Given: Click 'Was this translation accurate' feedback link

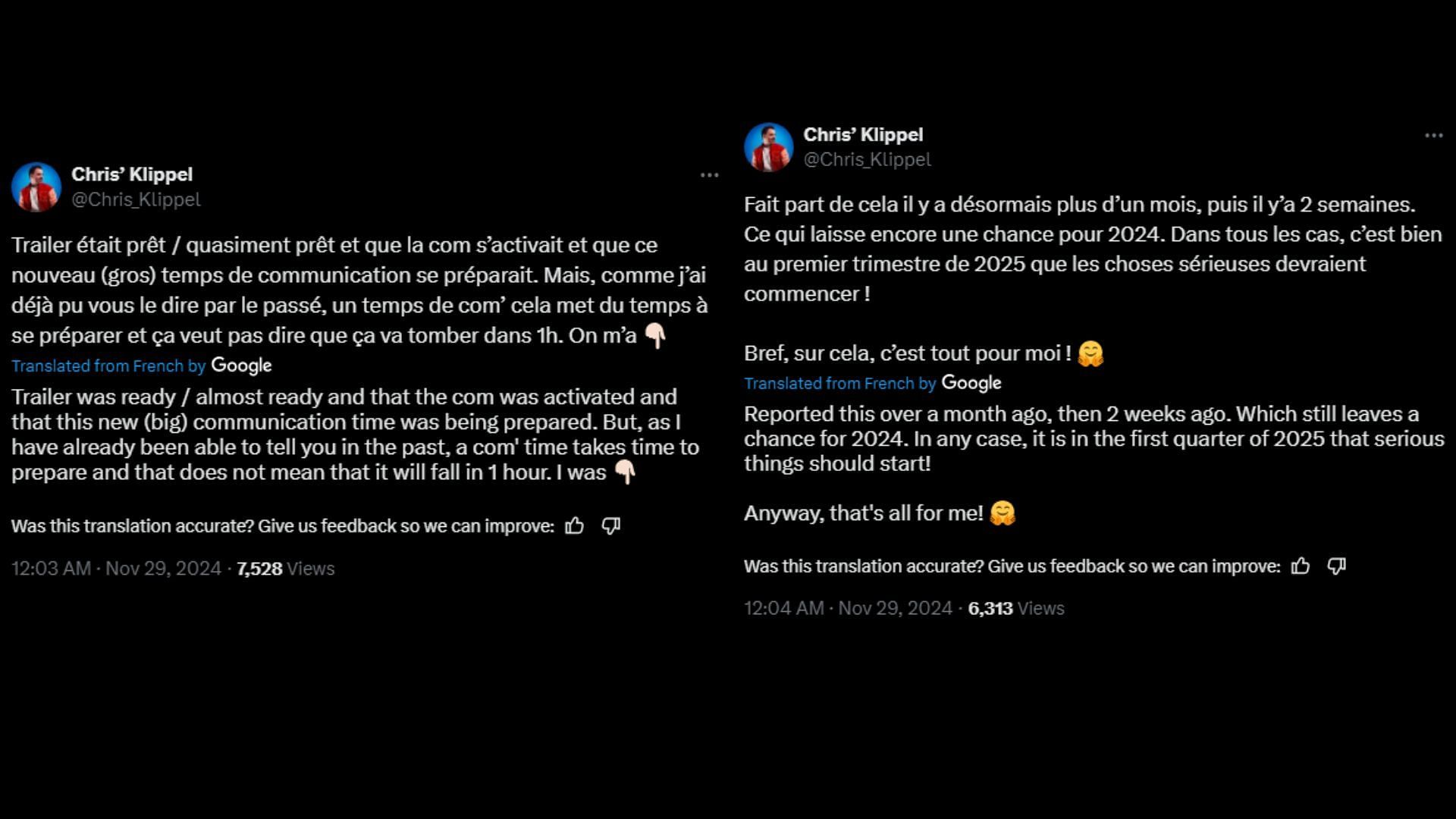Looking at the screenshot, I should tap(281, 525).
